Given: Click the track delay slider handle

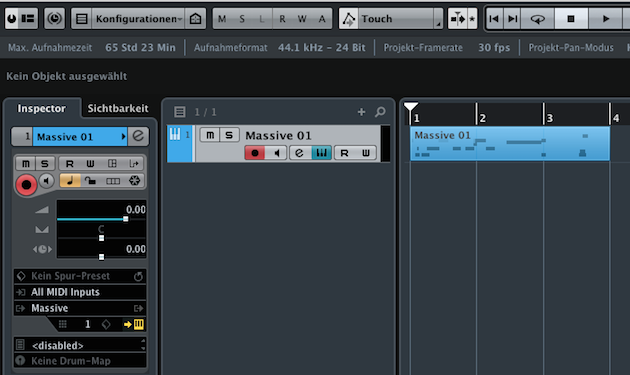Looking at the screenshot, I should point(101,257).
